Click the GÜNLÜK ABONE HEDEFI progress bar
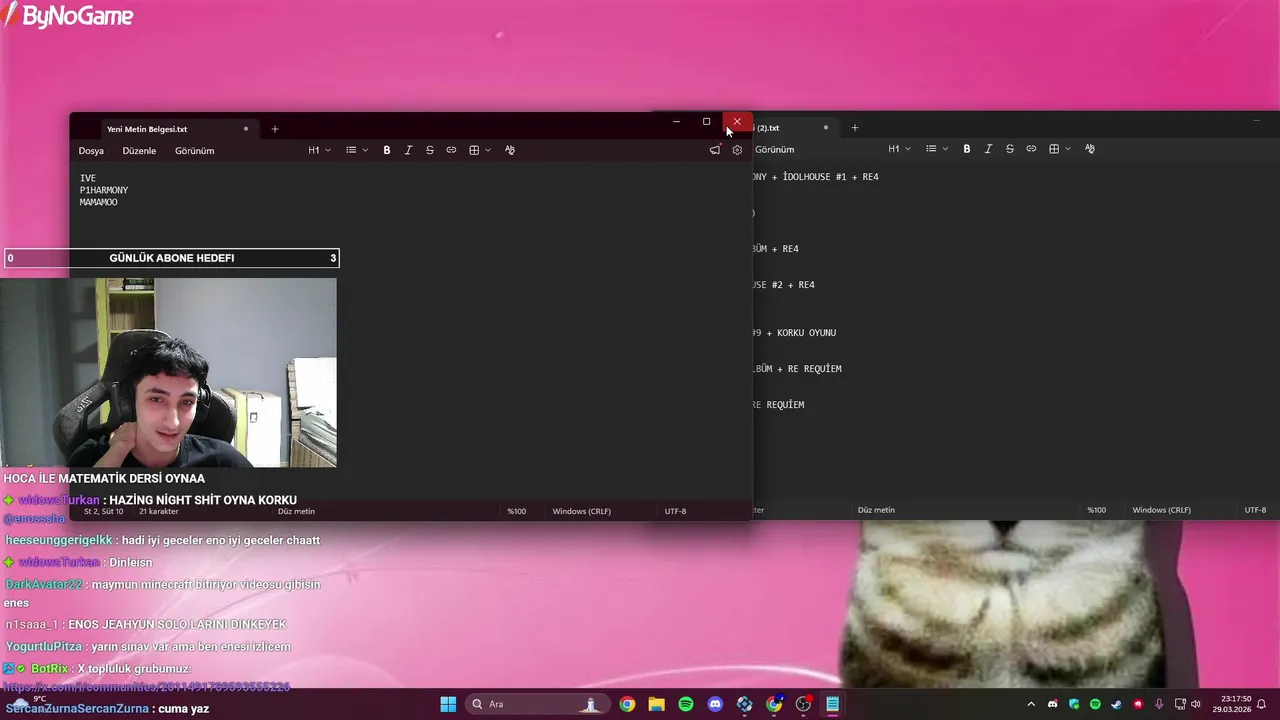Viewport: 1280px width, 720px height. coord(171,258)
